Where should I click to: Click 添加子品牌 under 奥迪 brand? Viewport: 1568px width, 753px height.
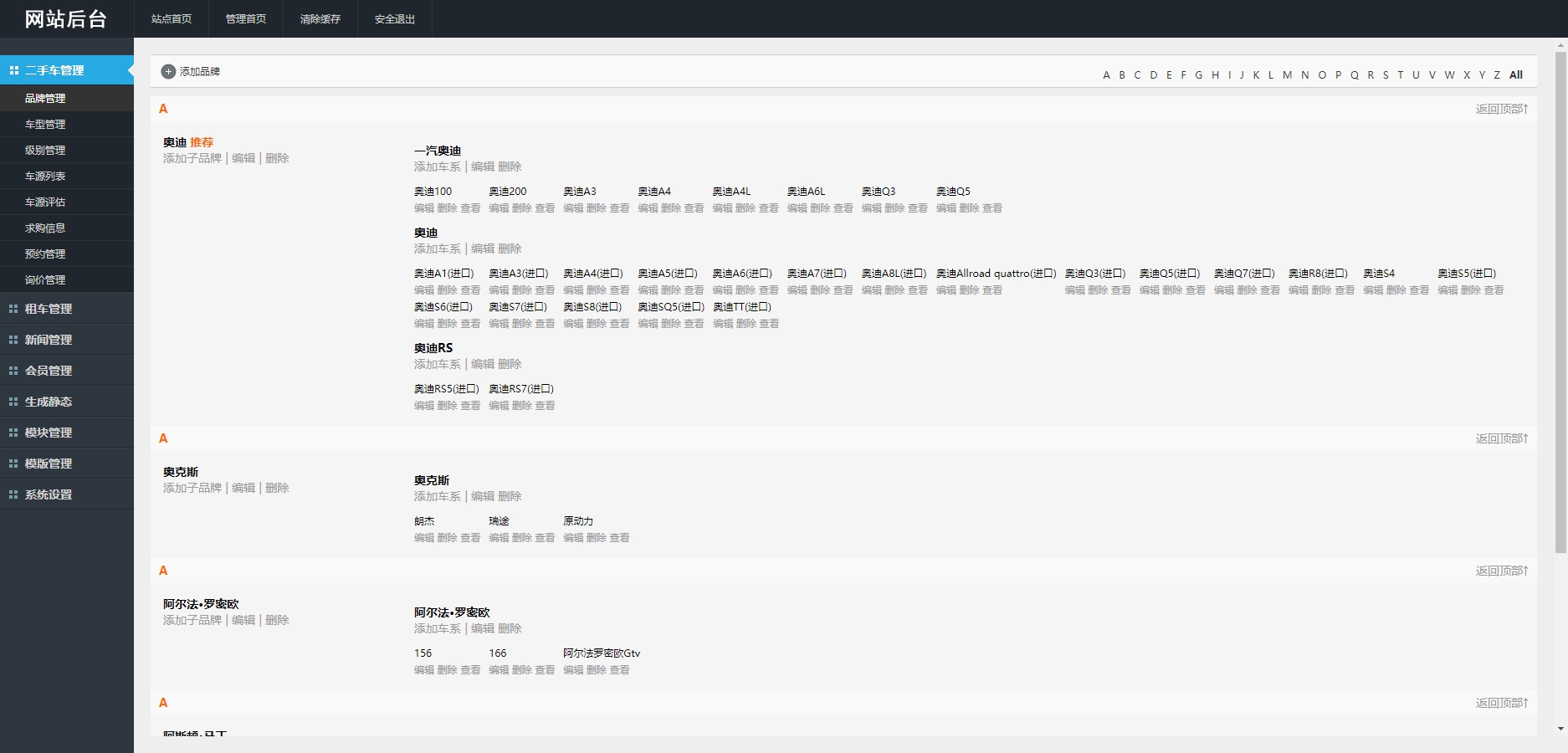click(192, 158)
